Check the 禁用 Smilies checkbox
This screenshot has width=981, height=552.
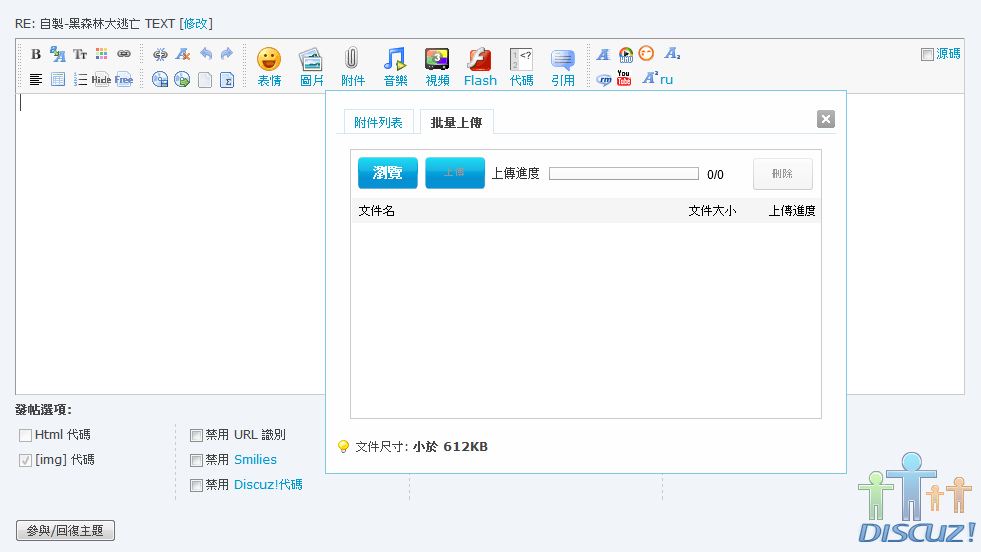[x=196, y=460]
